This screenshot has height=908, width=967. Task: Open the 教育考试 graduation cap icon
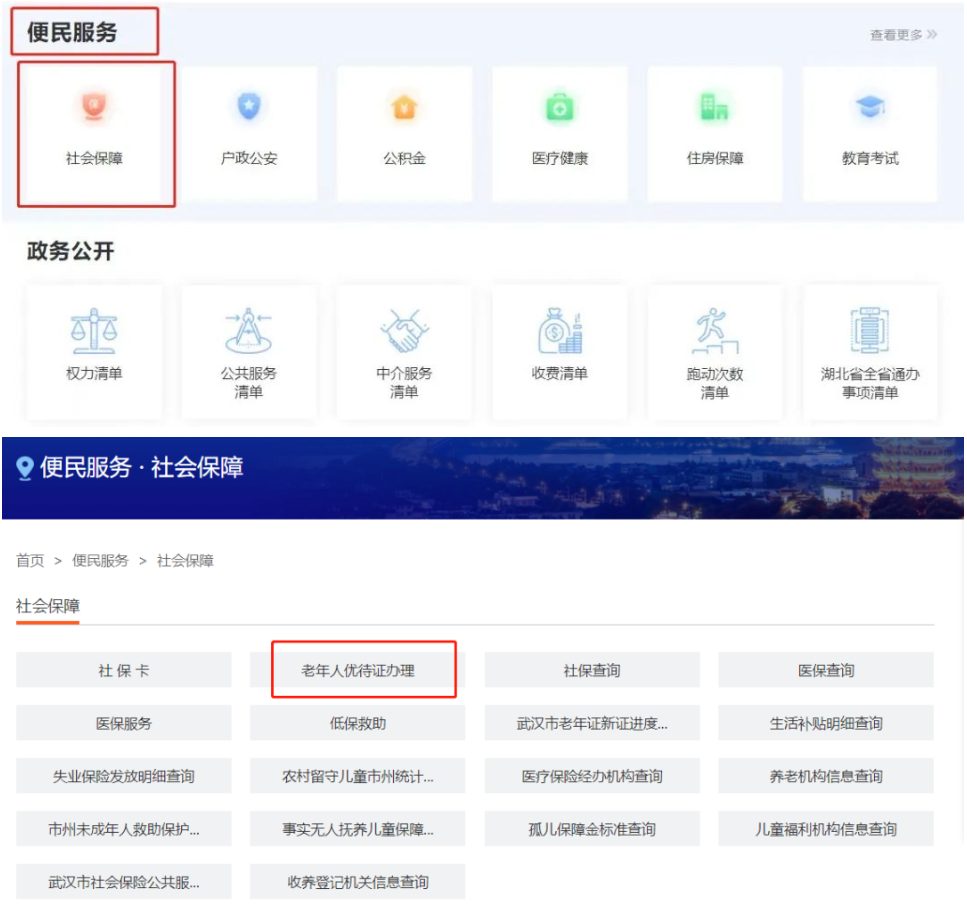[x=870, y=106]
